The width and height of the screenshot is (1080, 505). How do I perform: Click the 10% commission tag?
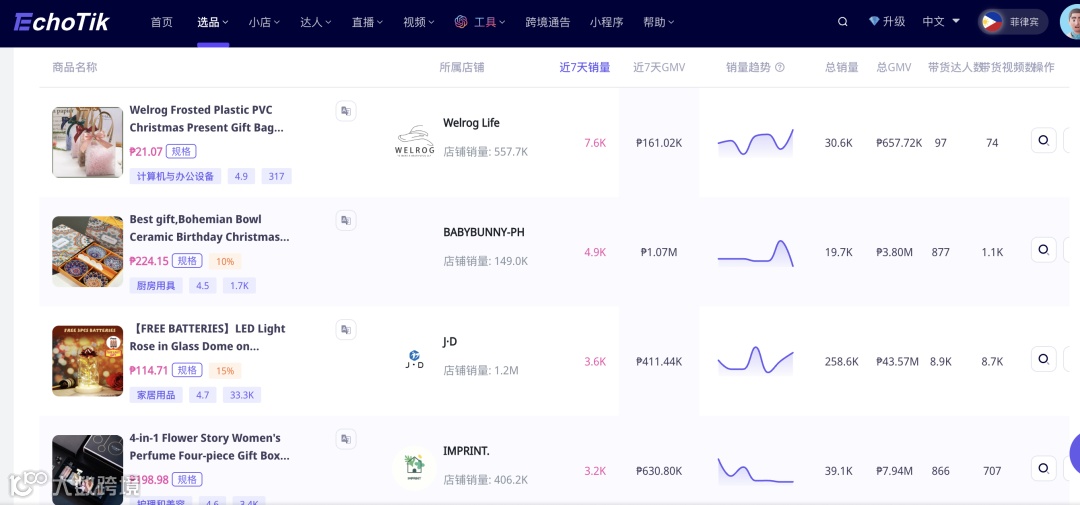[225, 261]
